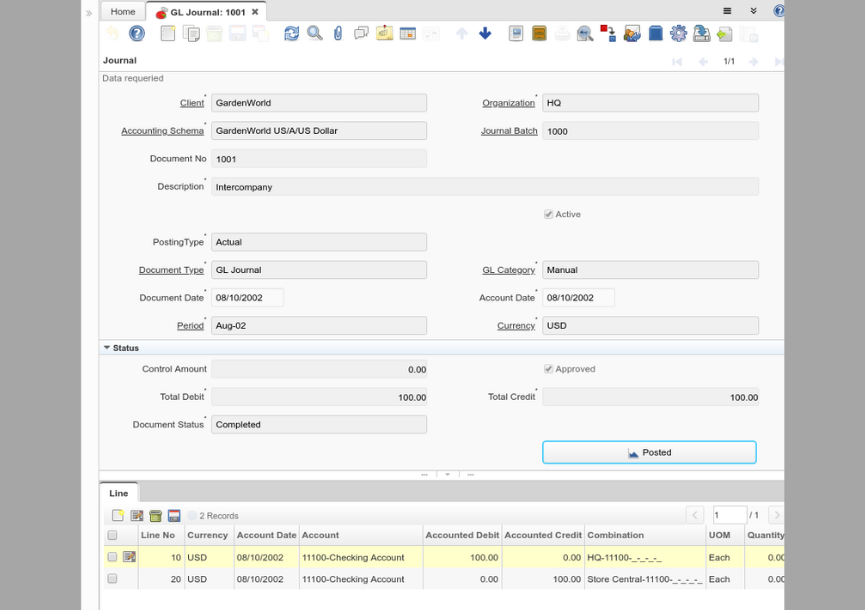This screenshot has width=865, height=610.
Task: Select all lines with the header checkbox
Action: (113, 535)
